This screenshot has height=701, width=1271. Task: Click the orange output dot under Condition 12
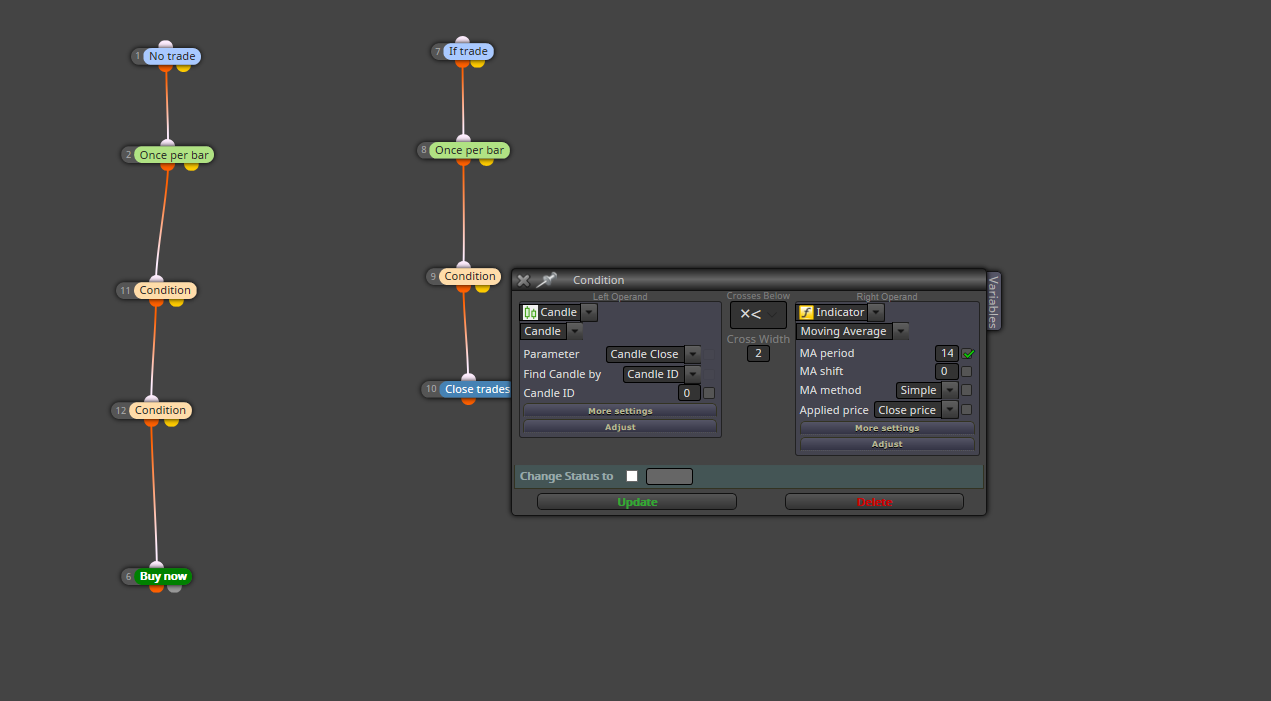click(152, 421)
